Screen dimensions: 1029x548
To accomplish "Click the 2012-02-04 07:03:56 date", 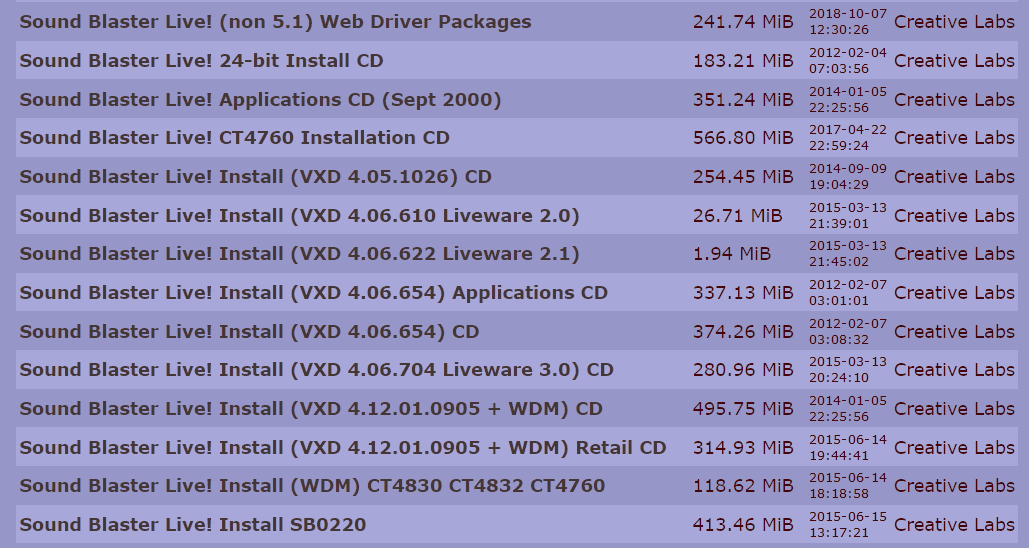I will click(848, 60).
